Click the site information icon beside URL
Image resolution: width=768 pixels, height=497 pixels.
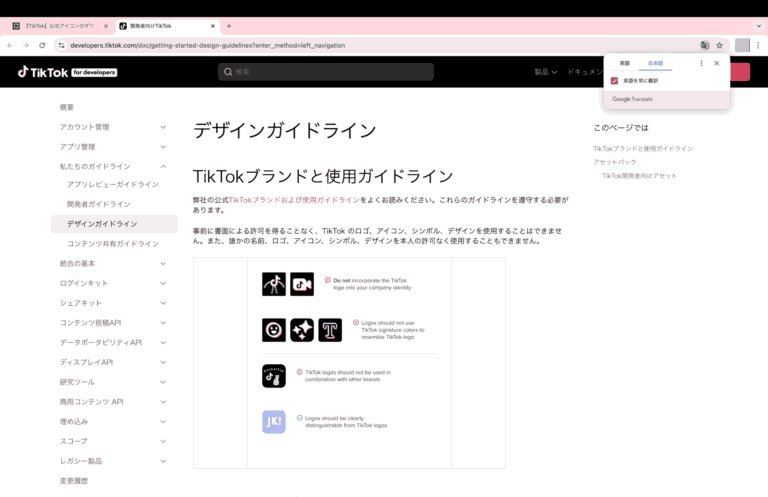coord(61,45)
